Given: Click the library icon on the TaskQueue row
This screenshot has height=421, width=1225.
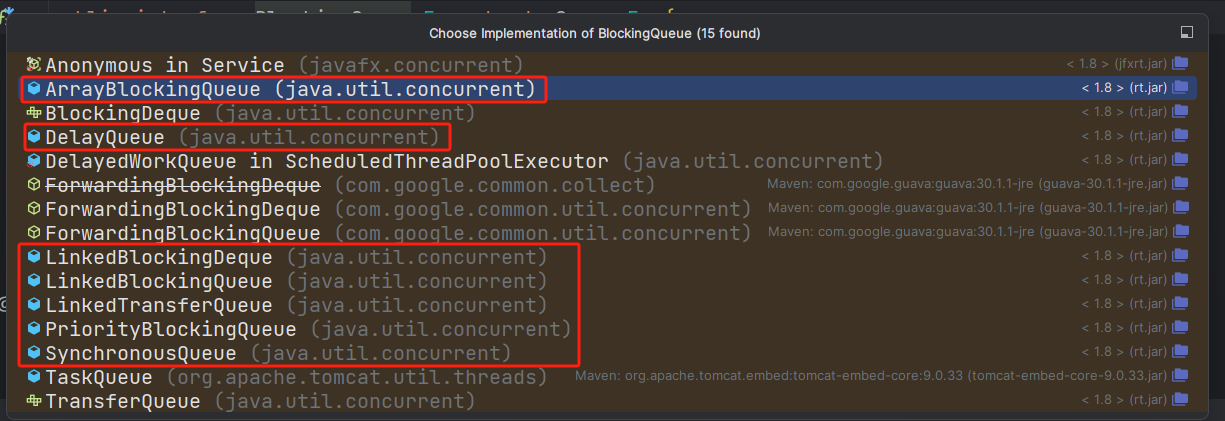Looking at the screenshot, I should [1180, 376].
